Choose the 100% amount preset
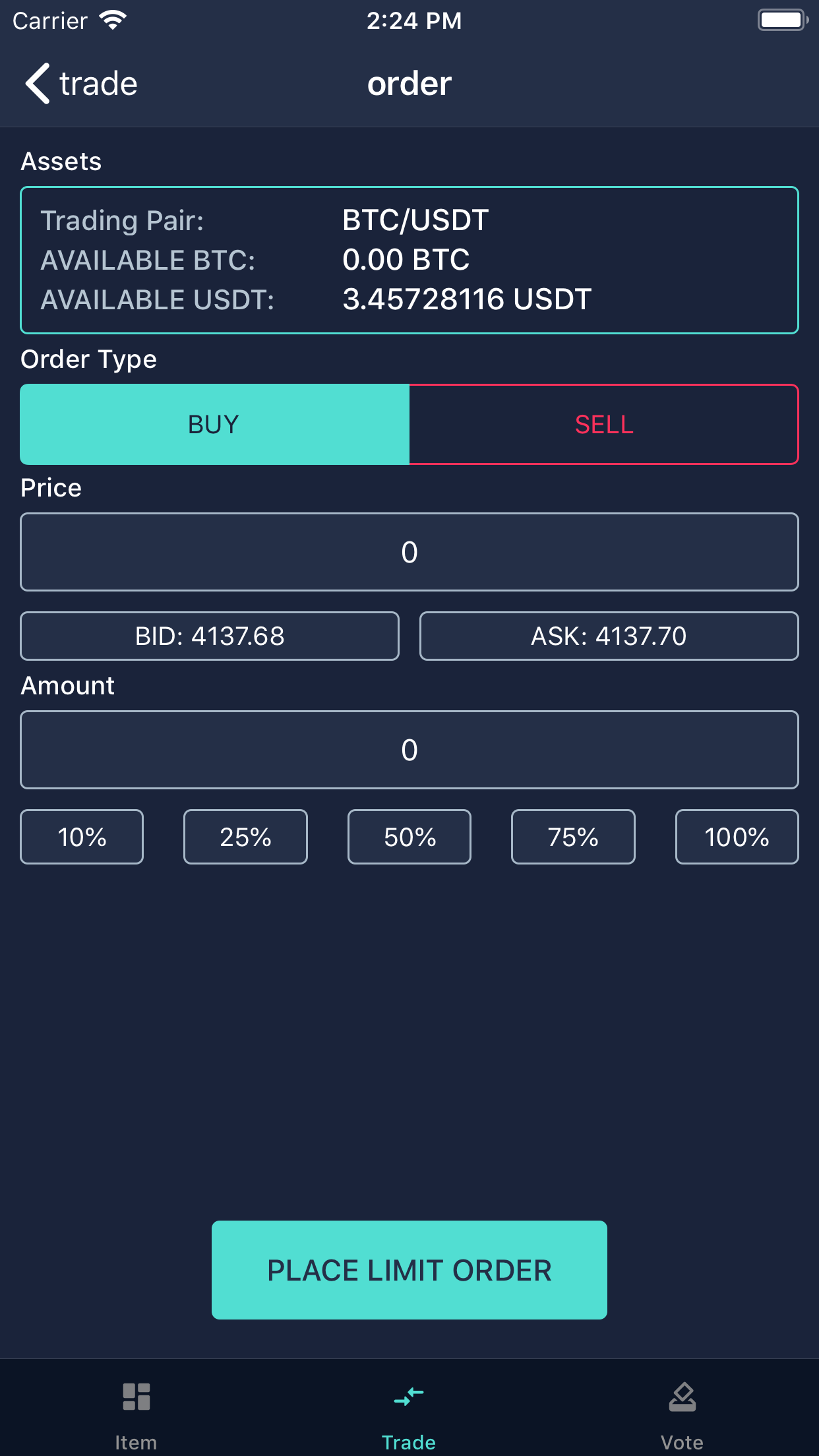This screenshot has width=819, height=1456. coord(737,837)
